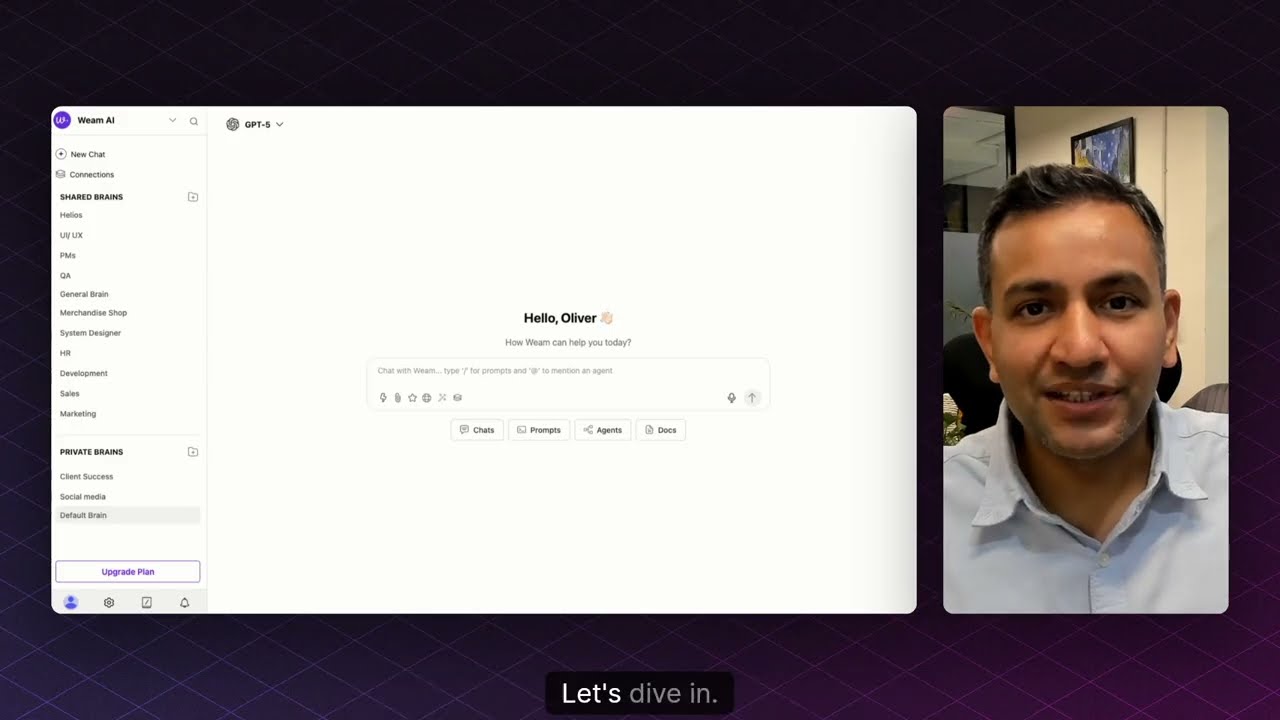Click the lightning bolt prompt icon
This screenshot has height=720, width=1280.
(383, 398)
